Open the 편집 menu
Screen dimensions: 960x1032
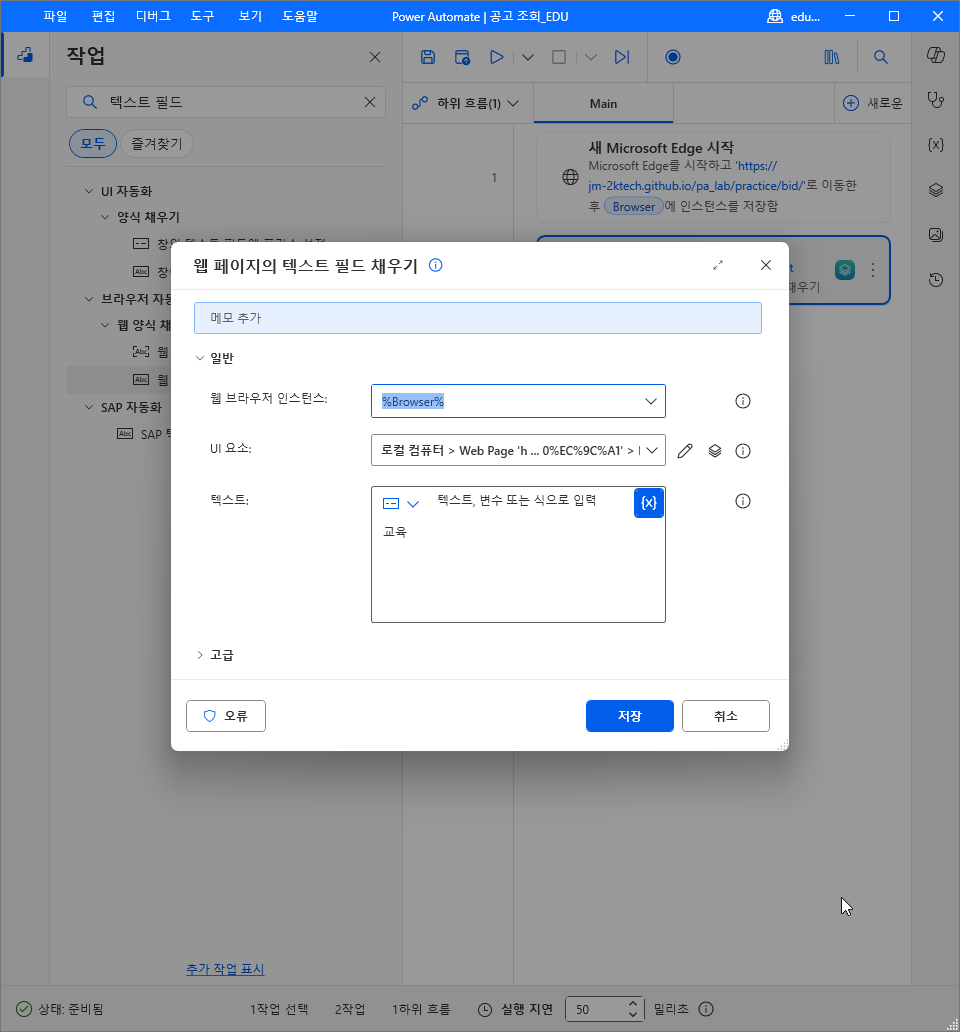[x=103, y=16]
